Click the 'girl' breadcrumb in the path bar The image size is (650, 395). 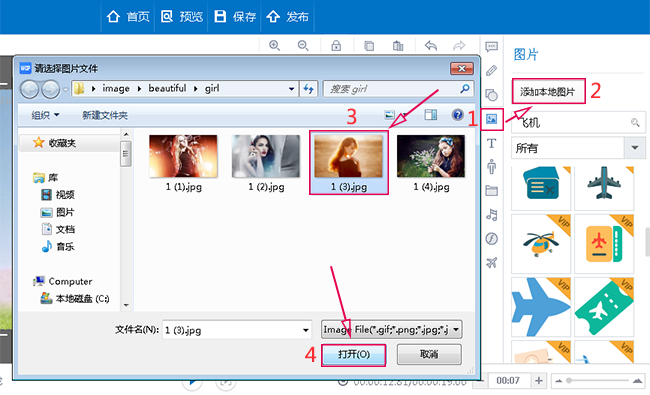coord(212,88)
